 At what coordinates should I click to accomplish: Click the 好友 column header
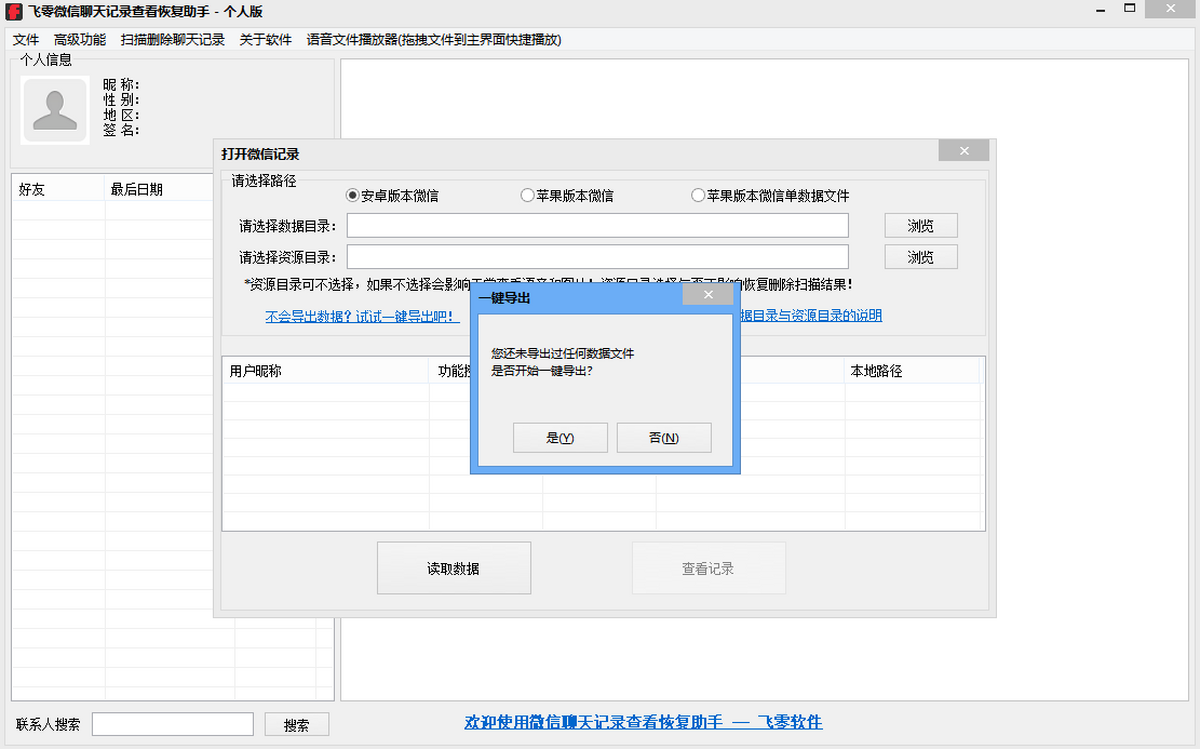click(x=58, y=189)
